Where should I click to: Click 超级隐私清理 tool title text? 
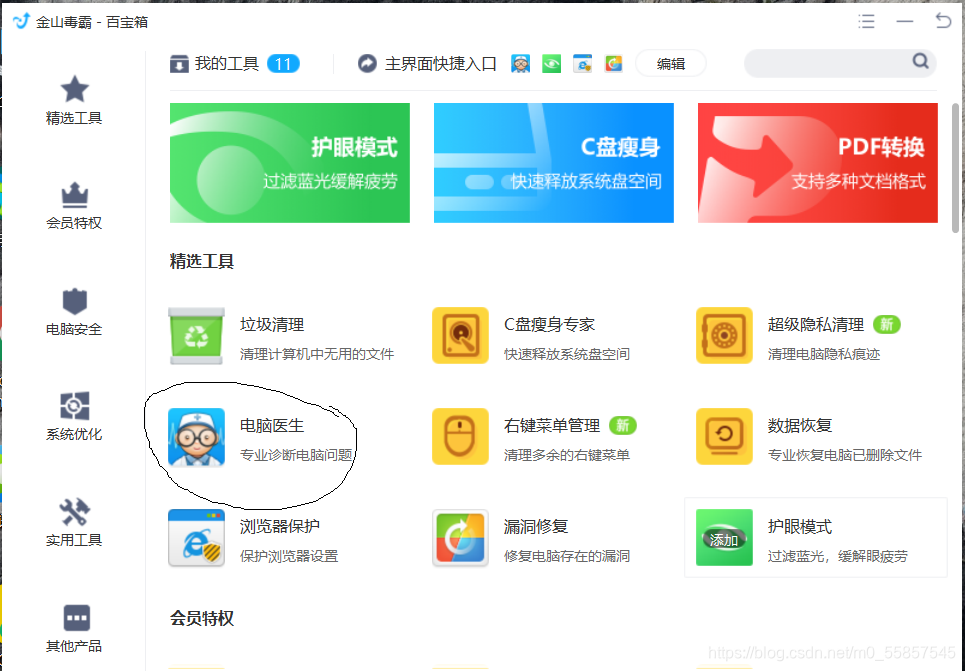(816, 324)
